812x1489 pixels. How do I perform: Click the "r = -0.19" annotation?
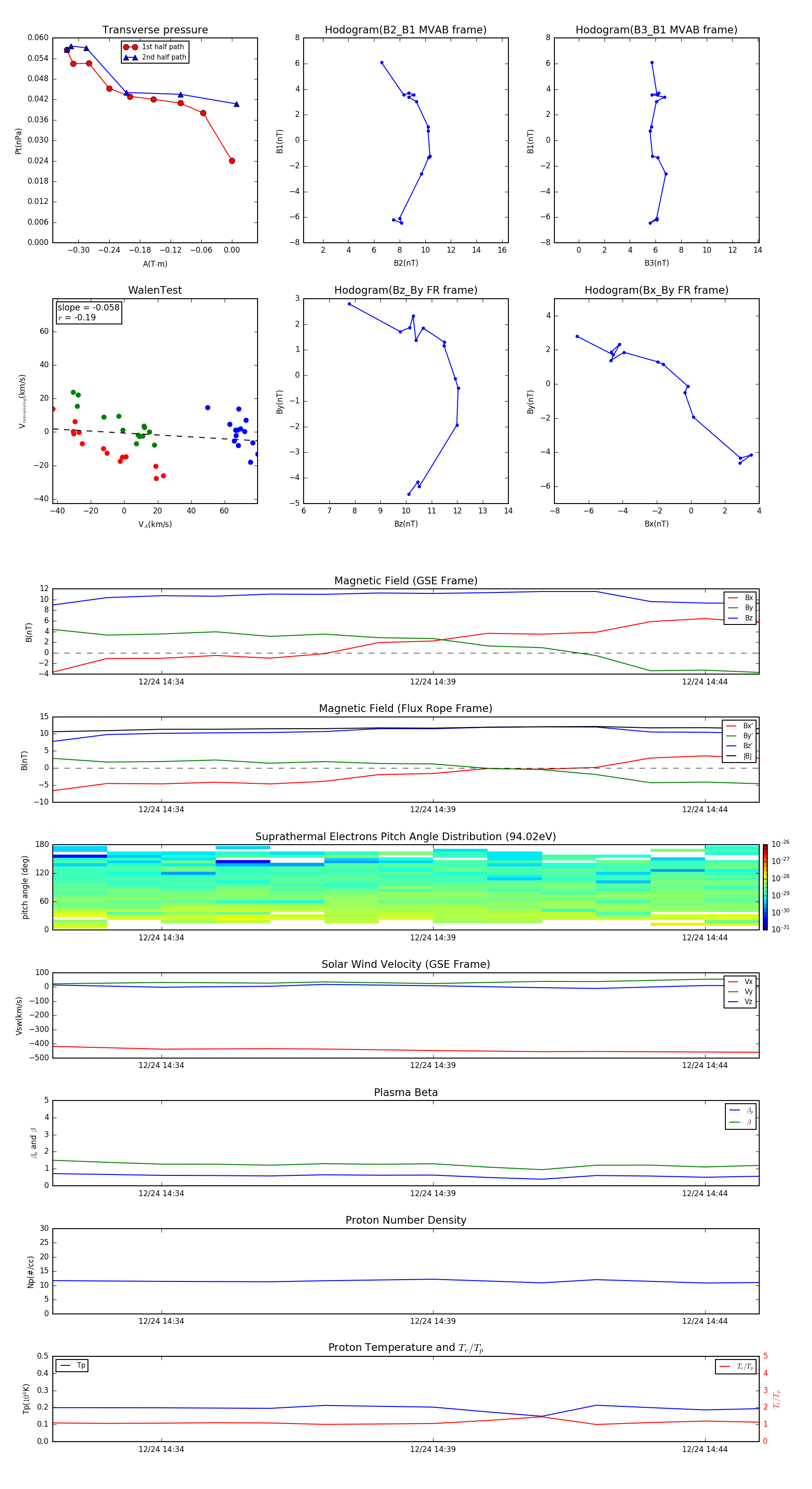tap(77, 317)
